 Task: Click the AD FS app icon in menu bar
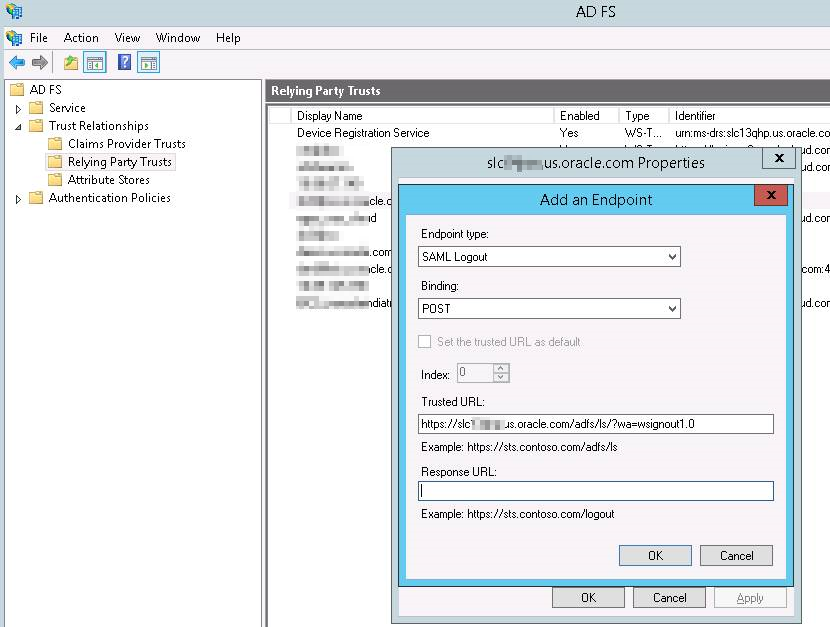(x=14, y=38)
